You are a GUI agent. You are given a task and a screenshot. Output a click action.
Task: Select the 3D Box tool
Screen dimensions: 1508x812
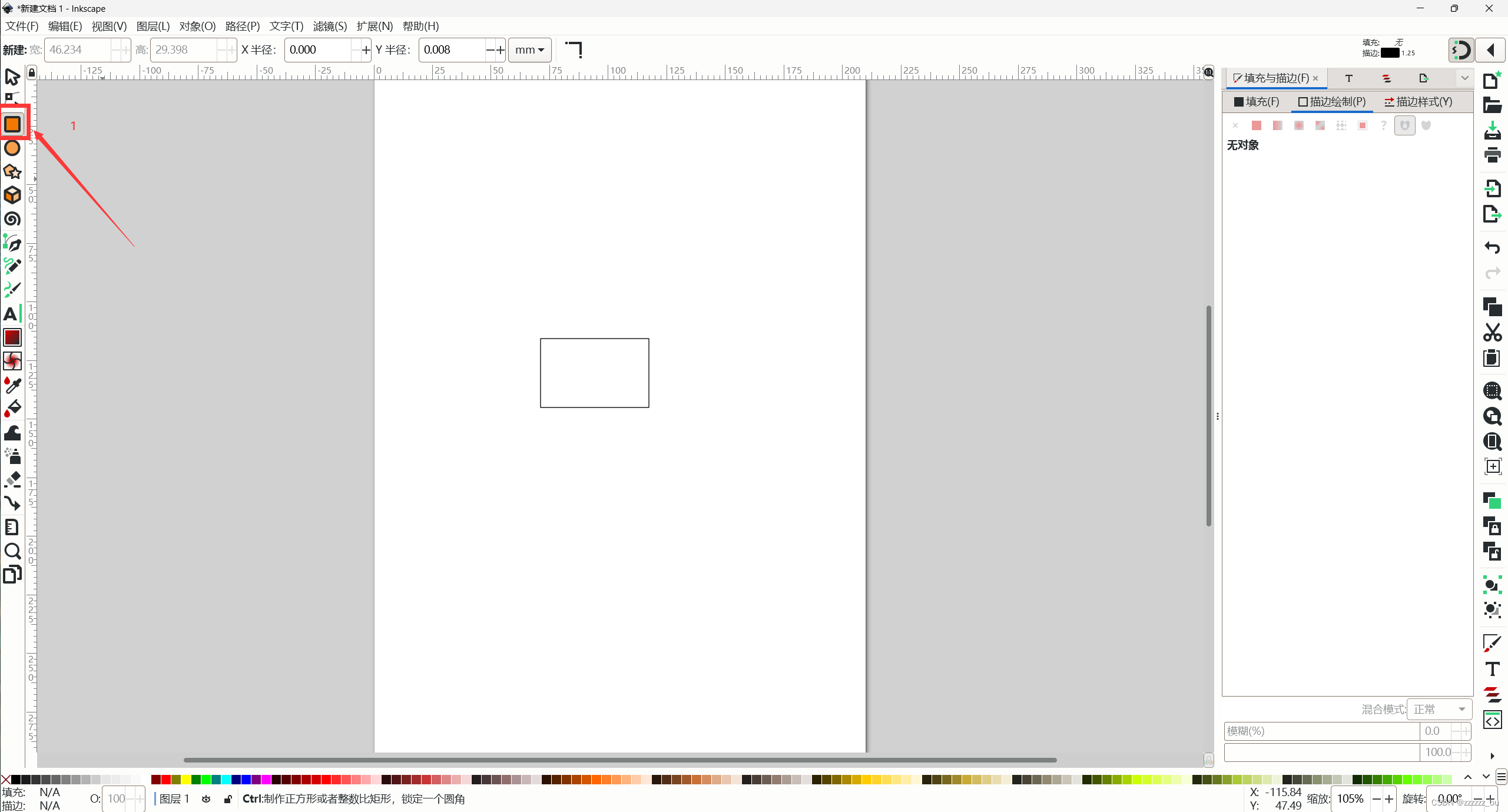[x=12, y=195]
